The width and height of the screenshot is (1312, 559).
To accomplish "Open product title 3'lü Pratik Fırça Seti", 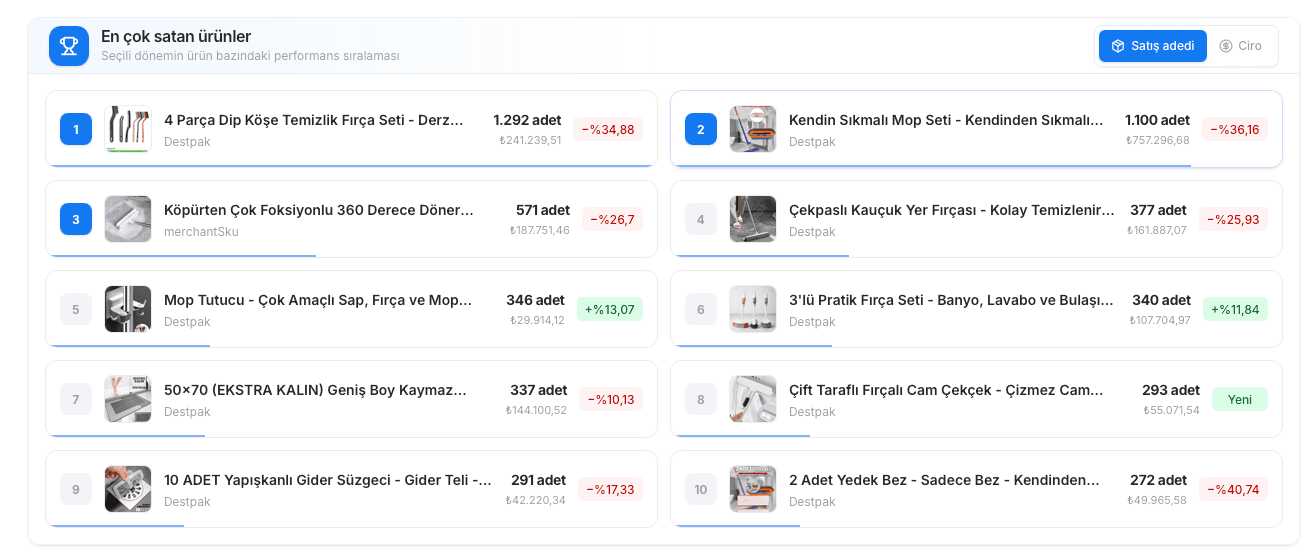I will (951, 300).
